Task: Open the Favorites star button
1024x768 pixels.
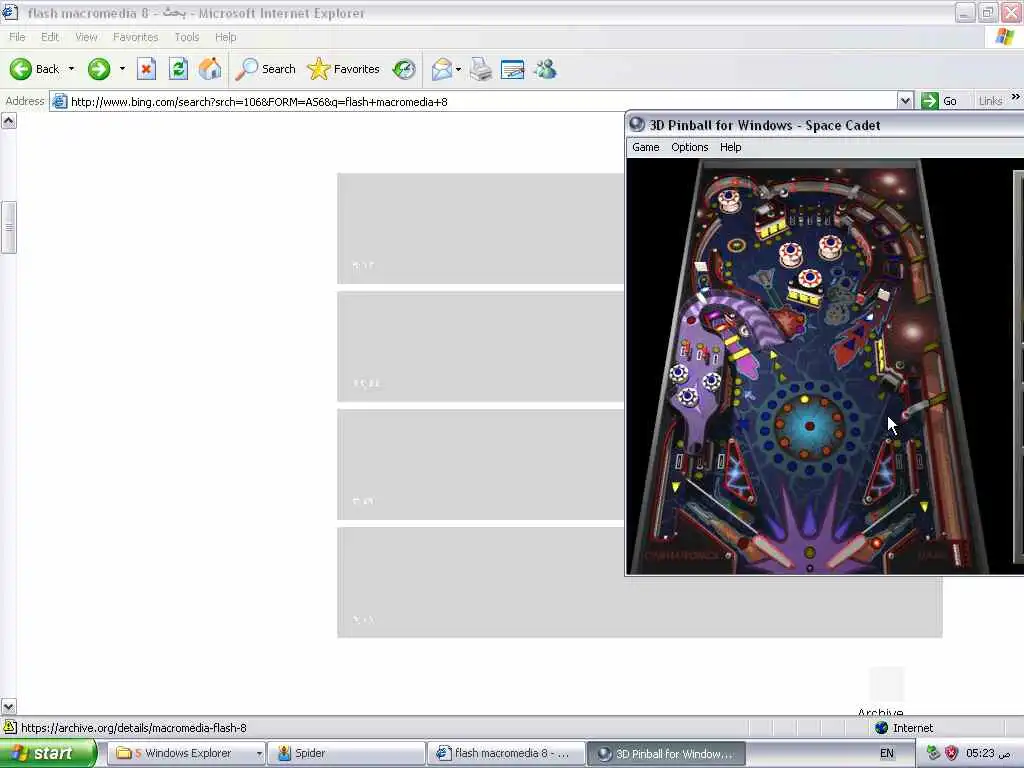Action: point(344,69)
